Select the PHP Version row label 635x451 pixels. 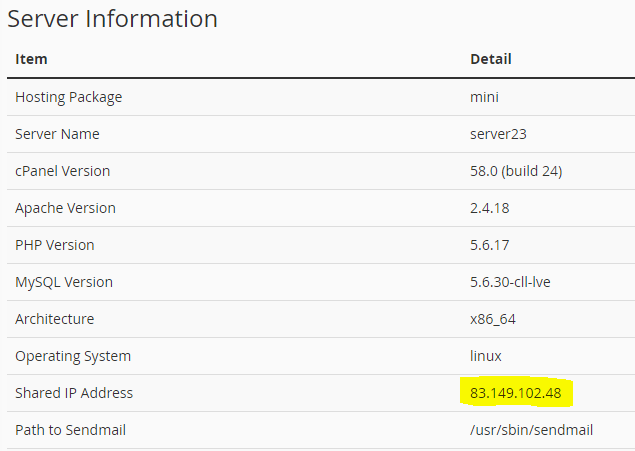tap(56, 245)
